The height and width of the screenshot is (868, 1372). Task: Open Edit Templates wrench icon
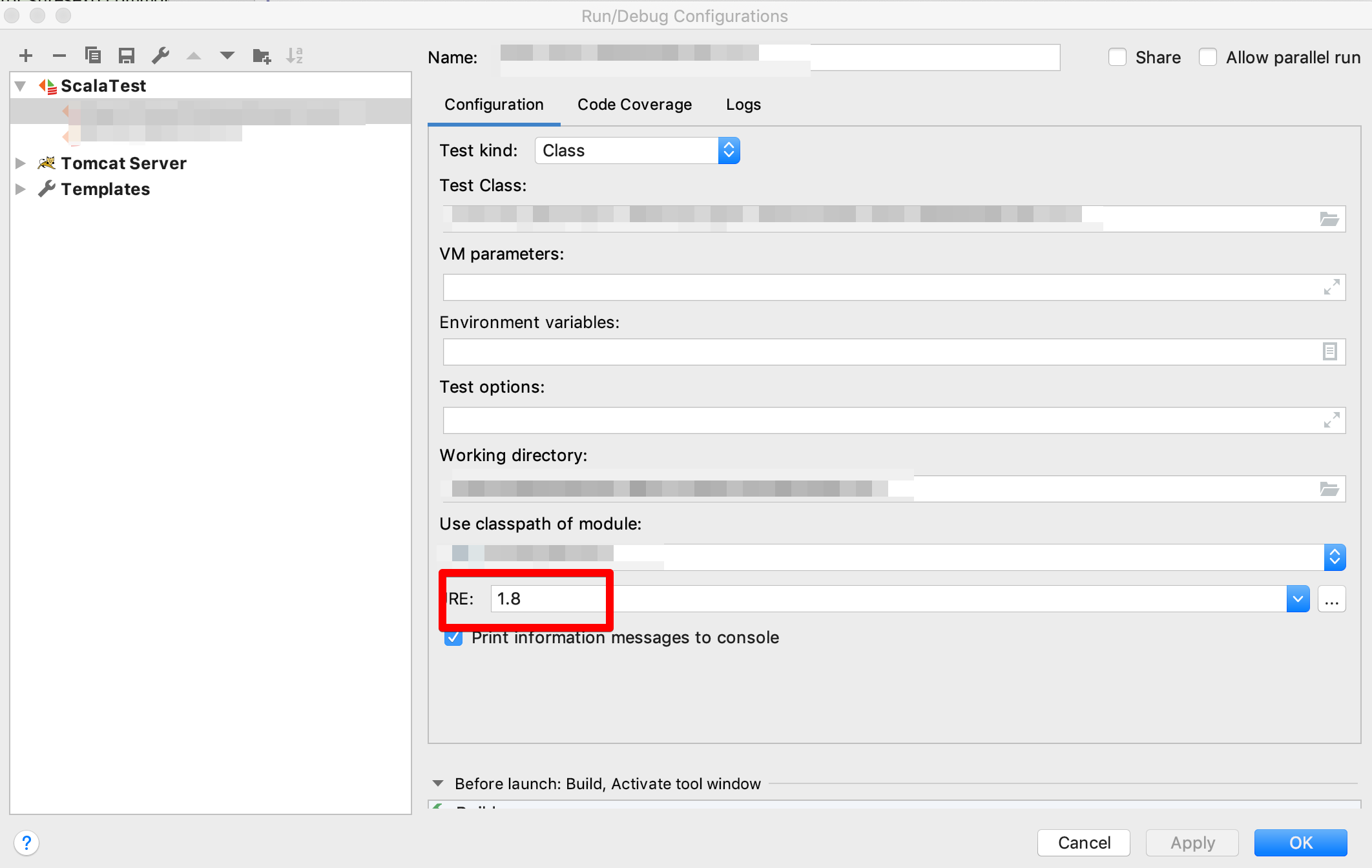[x=160, y=56]
